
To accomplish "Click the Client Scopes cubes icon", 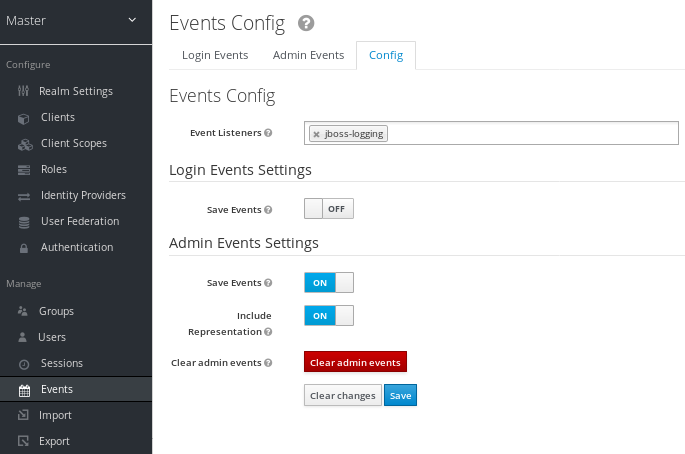I will (25, 145).
